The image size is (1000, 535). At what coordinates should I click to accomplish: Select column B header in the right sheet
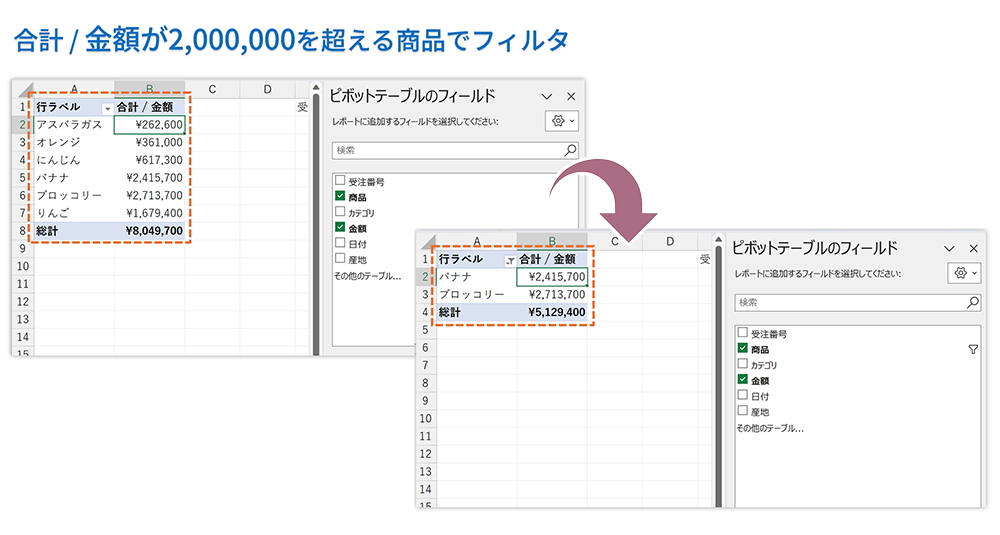(552, 241)
